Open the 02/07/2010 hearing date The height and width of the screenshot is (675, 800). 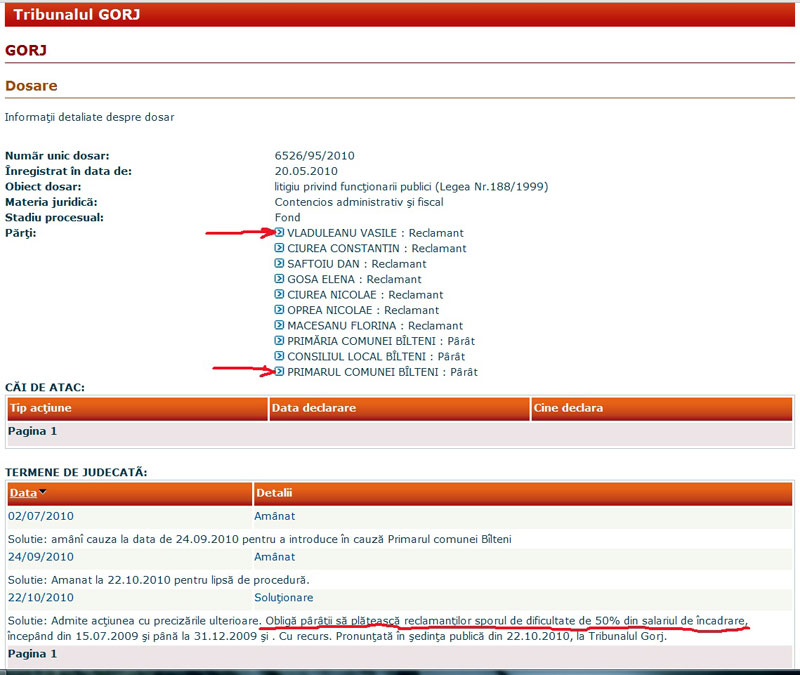(x=41, y=516)
